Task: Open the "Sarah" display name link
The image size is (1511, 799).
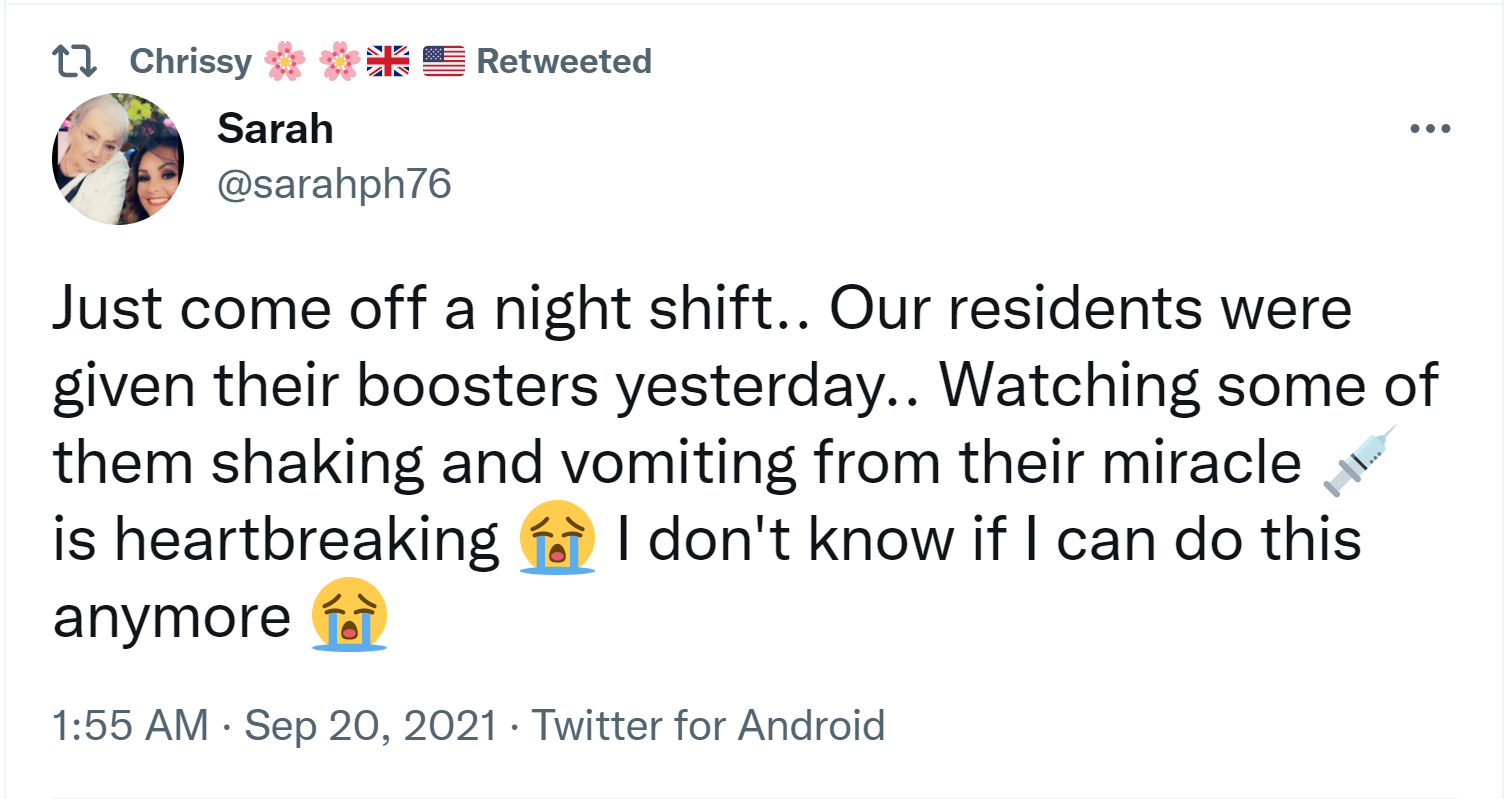Action: click(275, 129)
